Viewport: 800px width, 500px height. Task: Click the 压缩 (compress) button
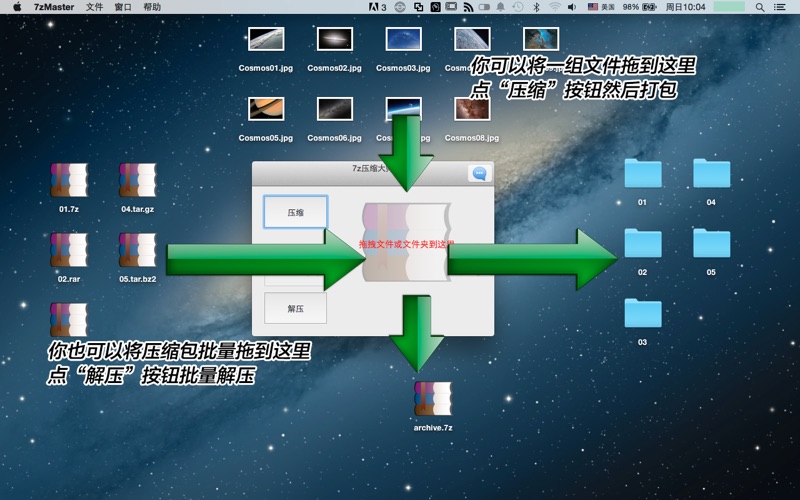pos(295,212)
